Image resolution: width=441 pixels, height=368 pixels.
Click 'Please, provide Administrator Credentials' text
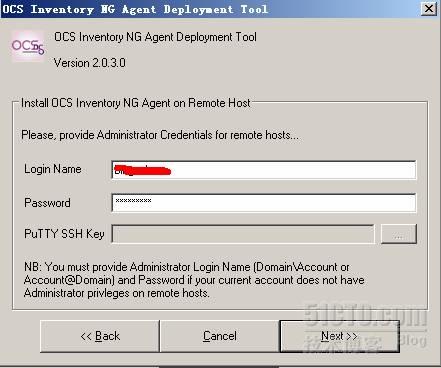160,135
